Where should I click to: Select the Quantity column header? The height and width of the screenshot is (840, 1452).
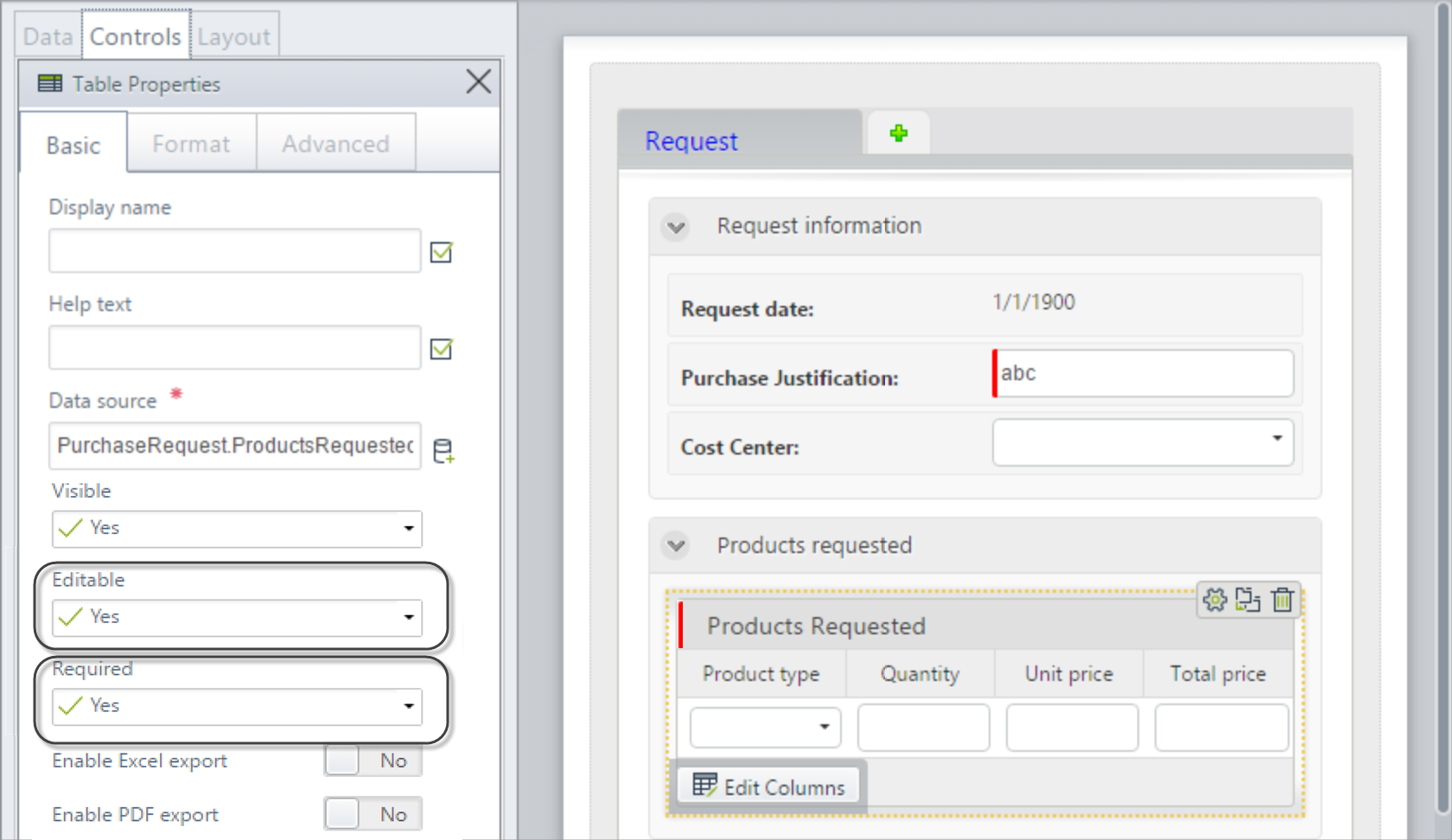(x=920, y=674)
